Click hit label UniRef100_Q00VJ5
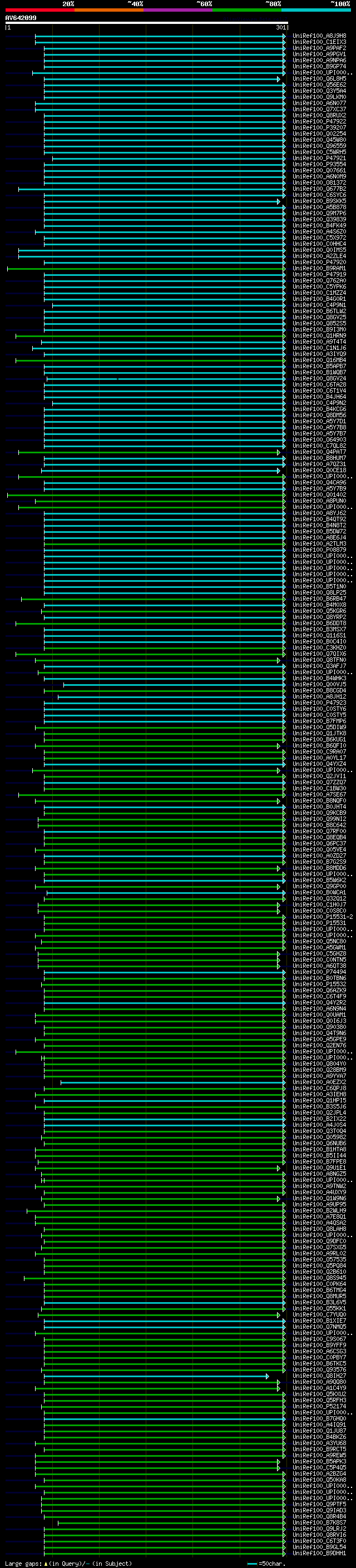The width and height of the screenshot is (356, 1568). click(x=319, y=684)
